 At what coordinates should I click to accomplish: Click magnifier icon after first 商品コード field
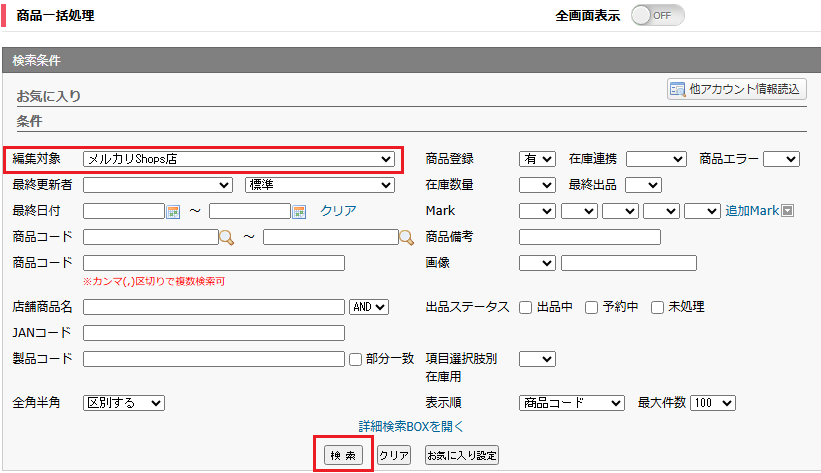tap(227, 237)
